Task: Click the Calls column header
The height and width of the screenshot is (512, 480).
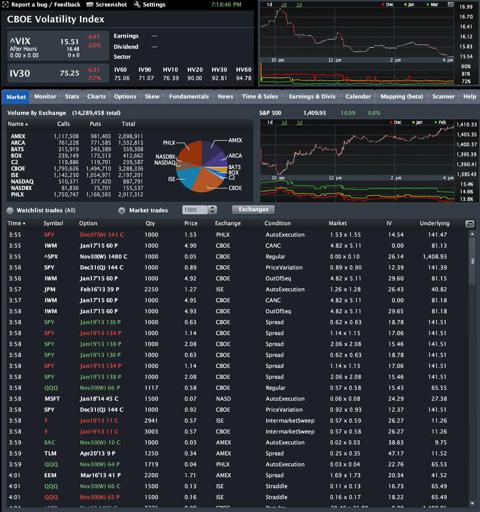Action: pyautogui.click(x=63, y=124)
